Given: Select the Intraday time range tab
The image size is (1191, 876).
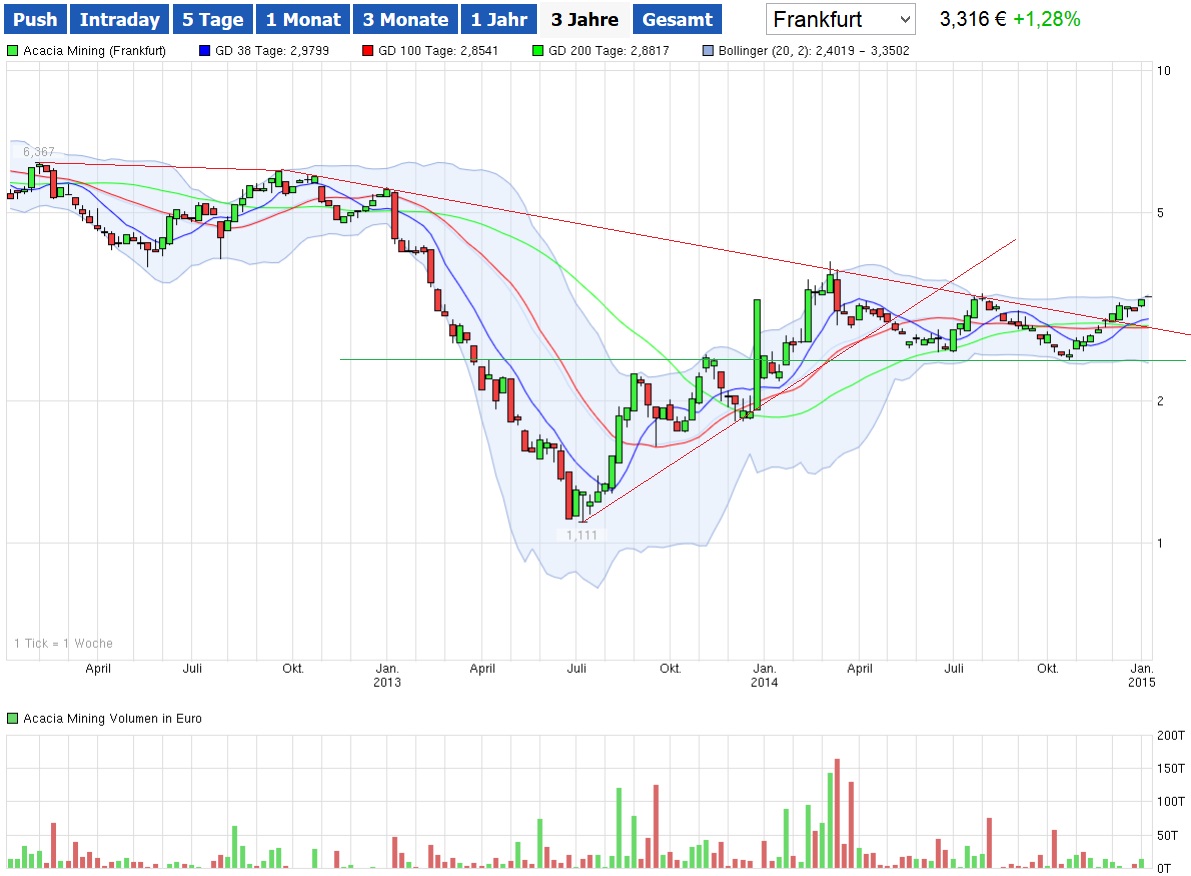Looking at the screenshot, I should [119, 19].
